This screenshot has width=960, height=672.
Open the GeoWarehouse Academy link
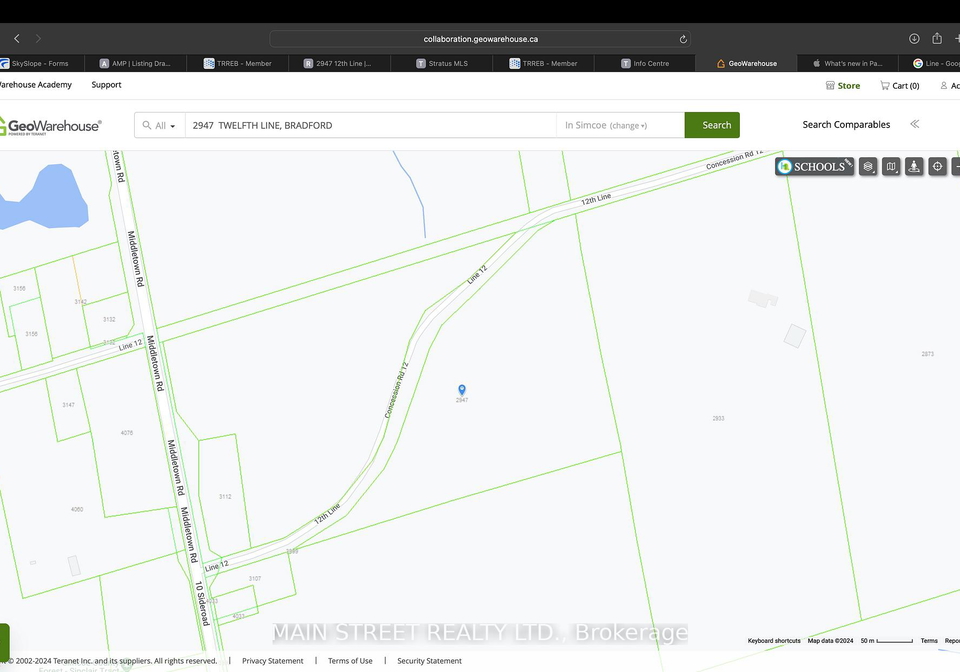pos(36,85)
